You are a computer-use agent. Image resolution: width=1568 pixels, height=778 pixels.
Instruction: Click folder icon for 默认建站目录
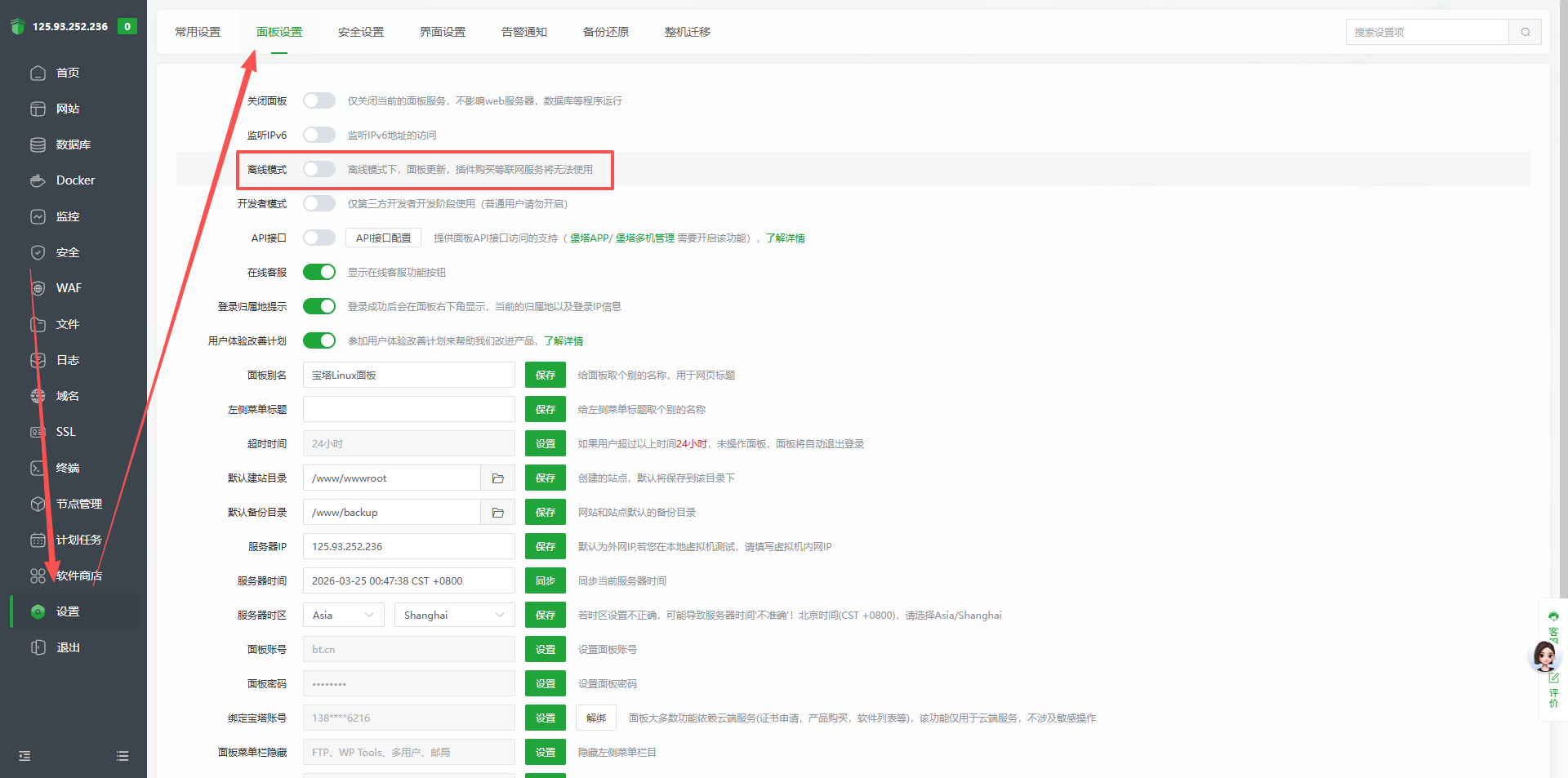pos(497,478)
